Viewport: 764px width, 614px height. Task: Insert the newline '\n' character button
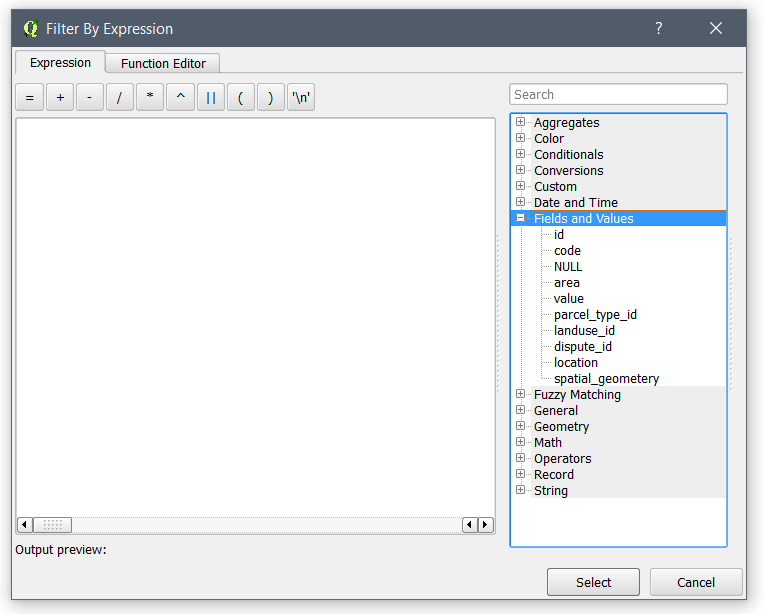point(301,98)
